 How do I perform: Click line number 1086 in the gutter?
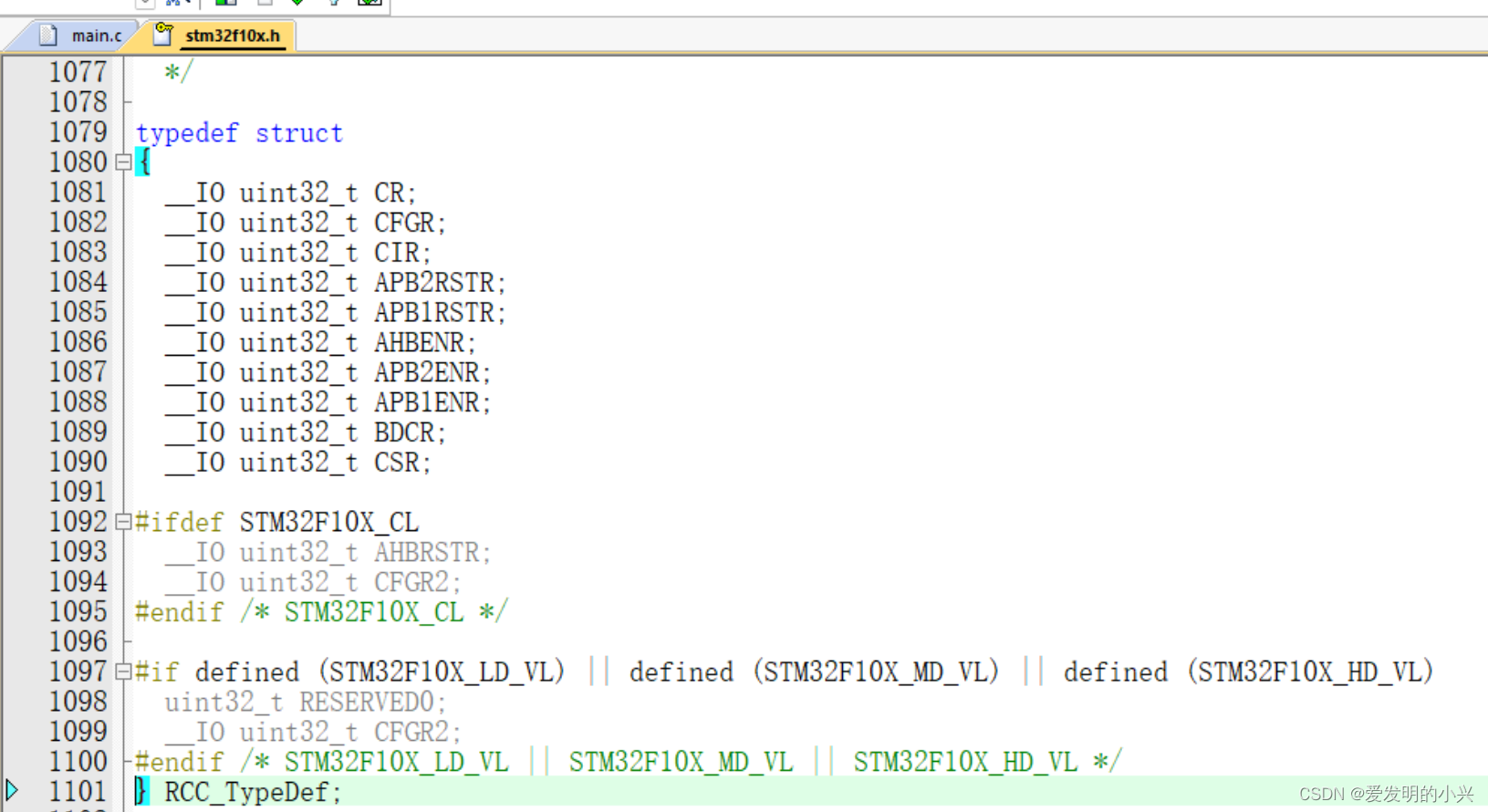[78, 342]
